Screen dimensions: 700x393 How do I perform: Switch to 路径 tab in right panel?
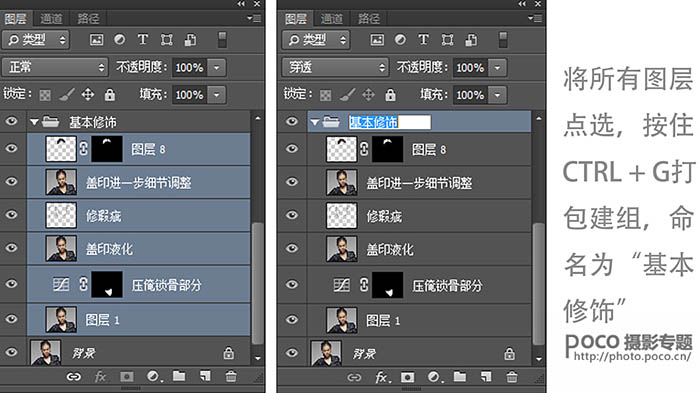coord(369,18)
